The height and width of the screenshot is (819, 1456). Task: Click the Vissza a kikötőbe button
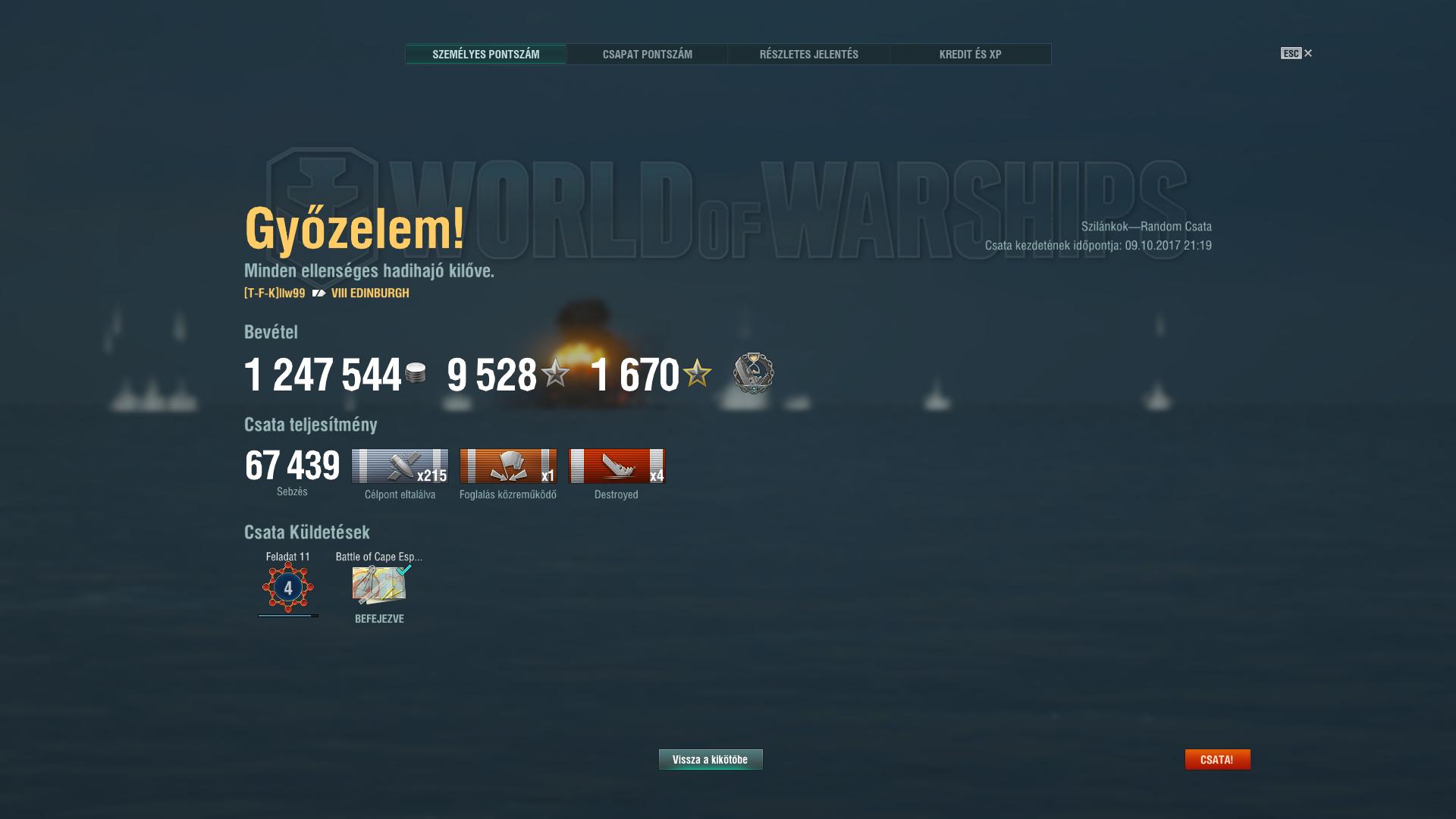coord(711,759)
